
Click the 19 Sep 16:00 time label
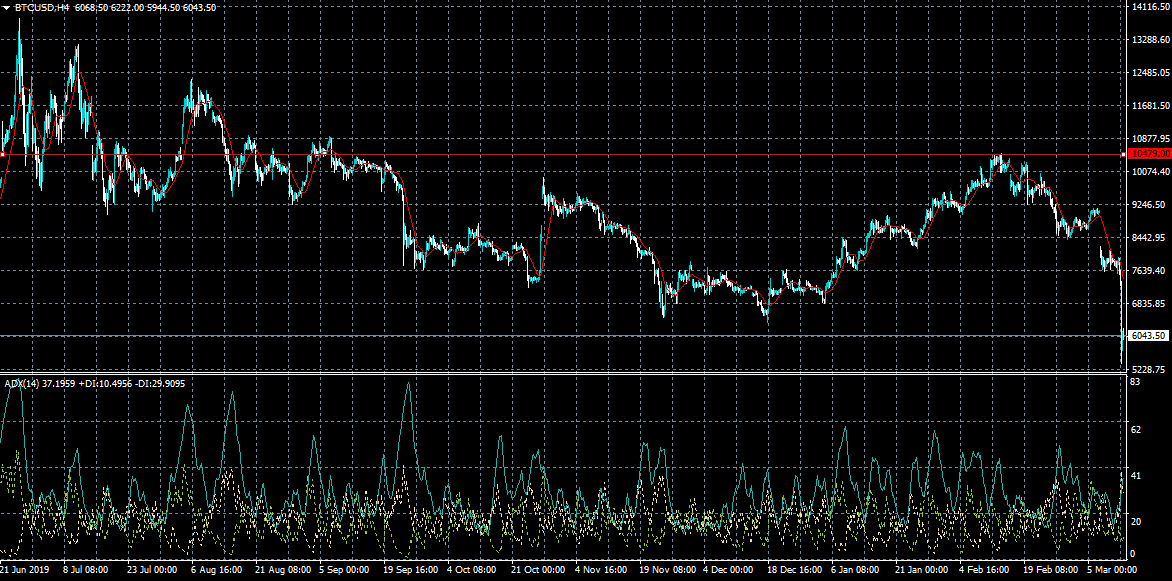409,567
